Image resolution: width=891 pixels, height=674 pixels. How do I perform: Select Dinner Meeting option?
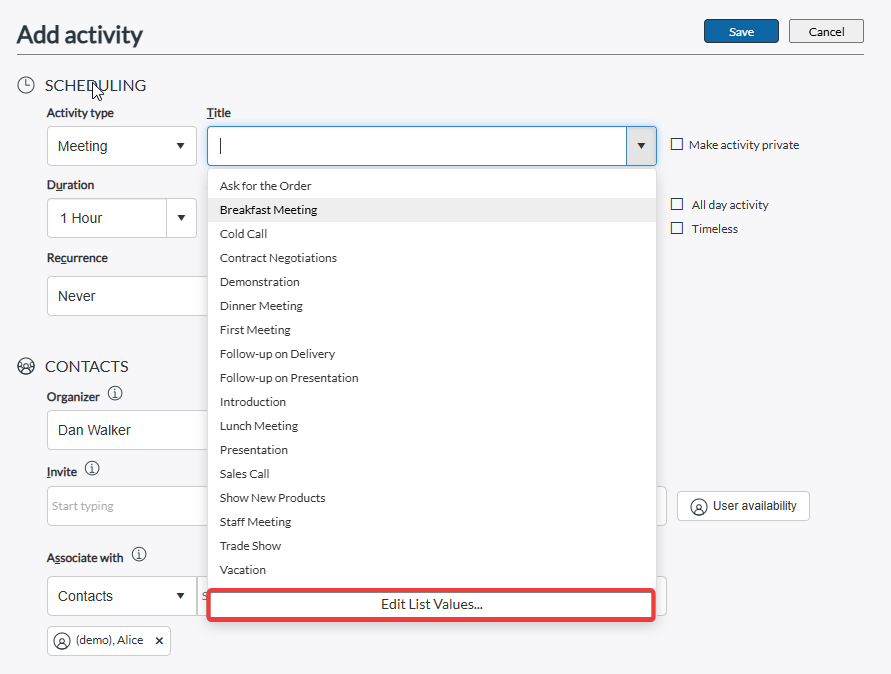click(432, 306)
